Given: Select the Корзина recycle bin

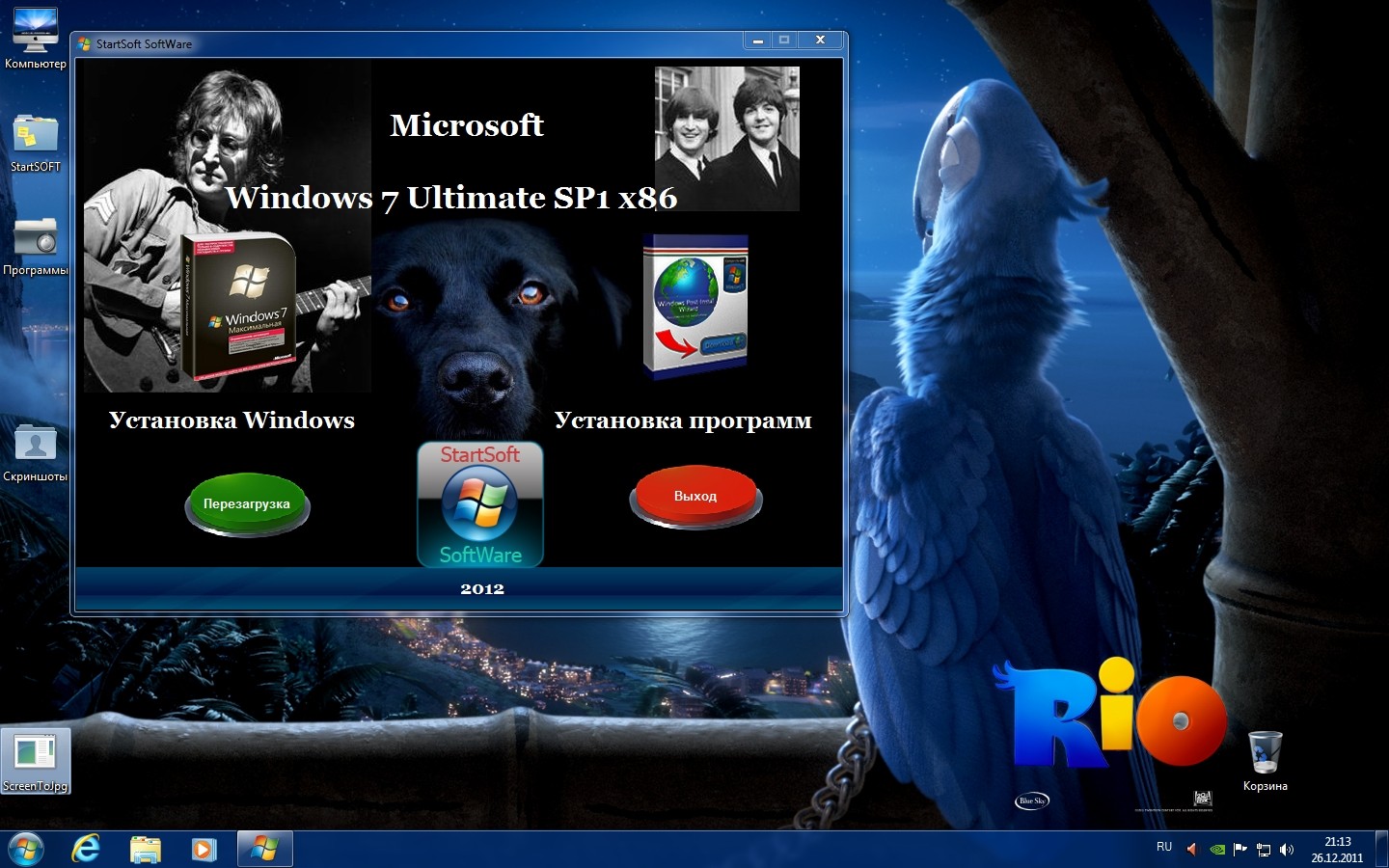Looking at the screenshot, I should click(1265, 761).
